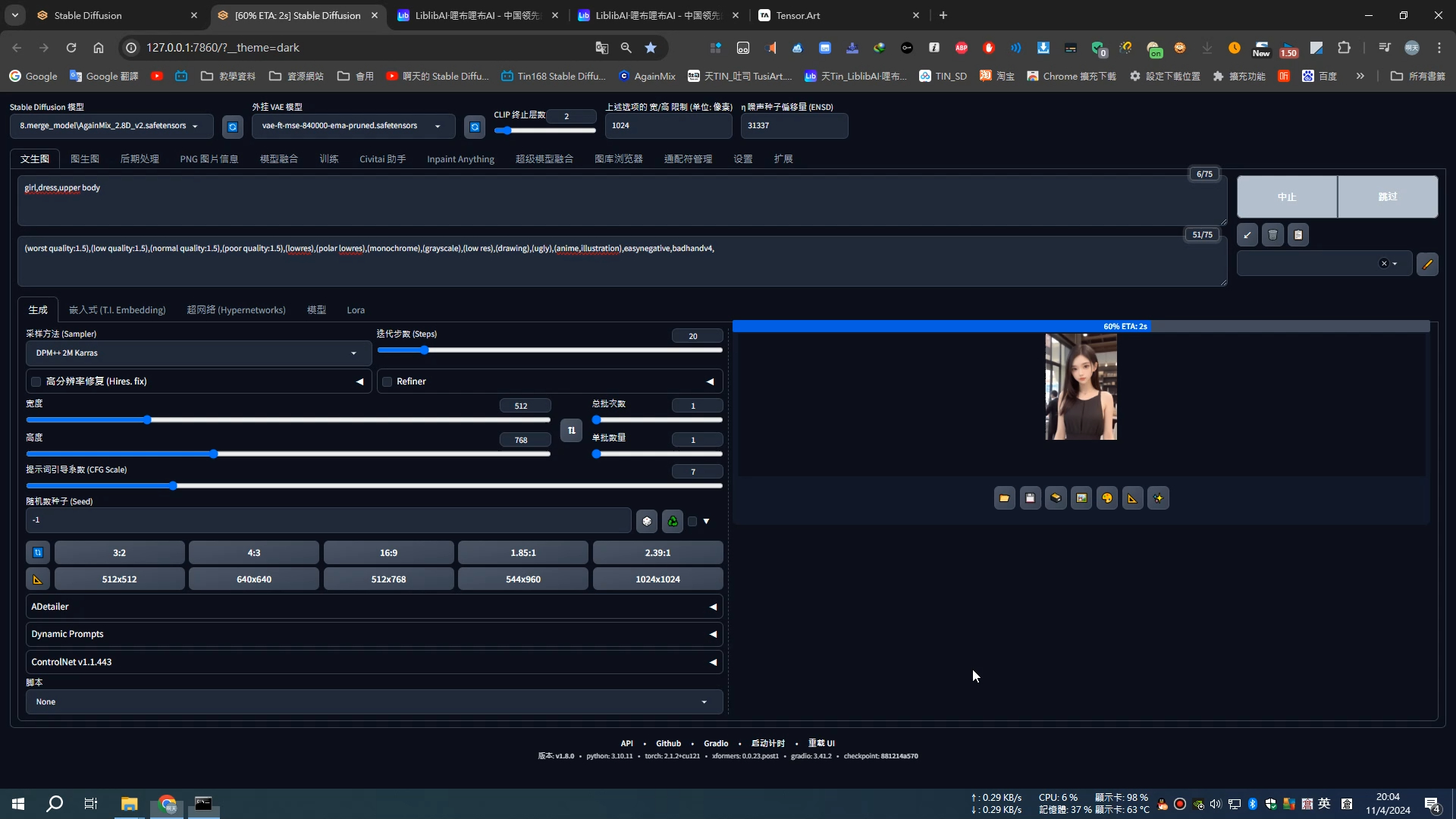Click the 512x768 resolution preset button

coord(388,579)
